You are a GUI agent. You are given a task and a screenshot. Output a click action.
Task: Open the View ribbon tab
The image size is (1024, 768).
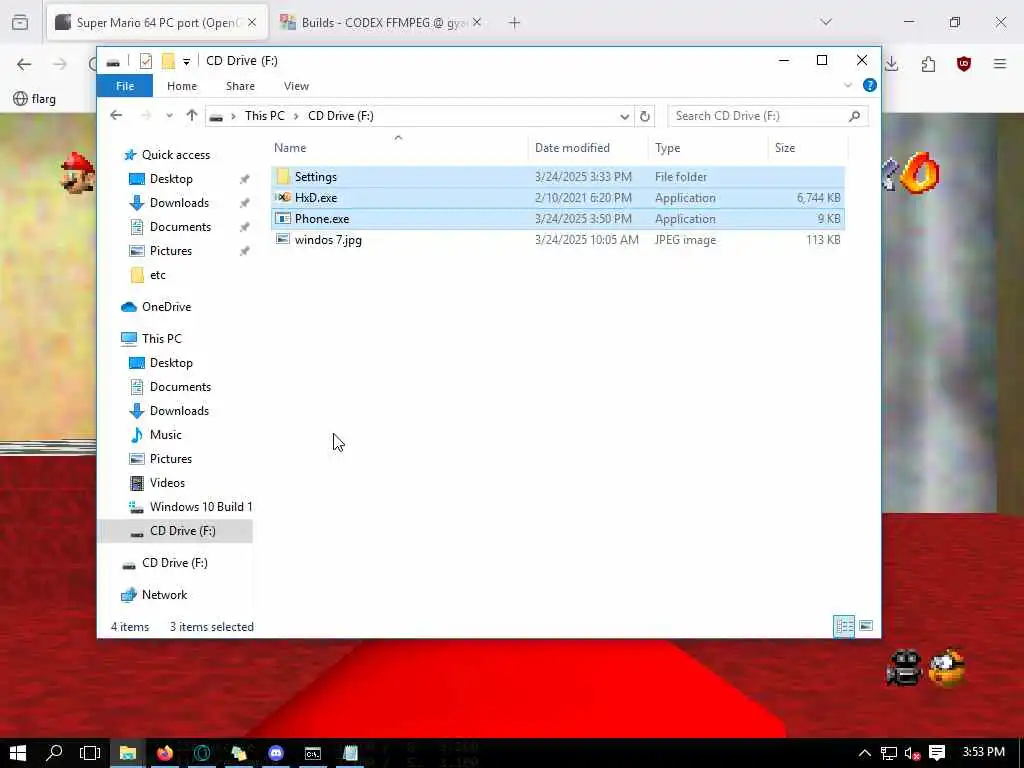click(x=296, y=86)
